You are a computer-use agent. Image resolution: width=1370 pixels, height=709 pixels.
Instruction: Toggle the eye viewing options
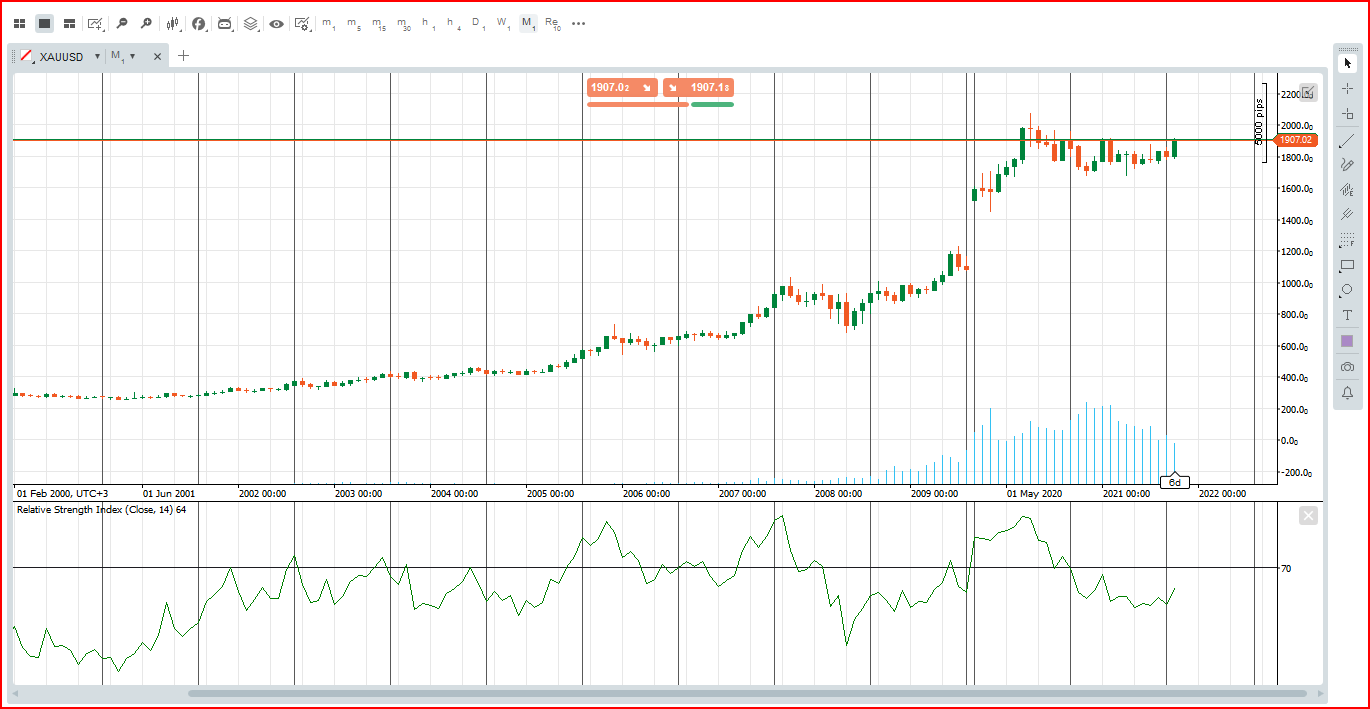(x=276, y=23)
